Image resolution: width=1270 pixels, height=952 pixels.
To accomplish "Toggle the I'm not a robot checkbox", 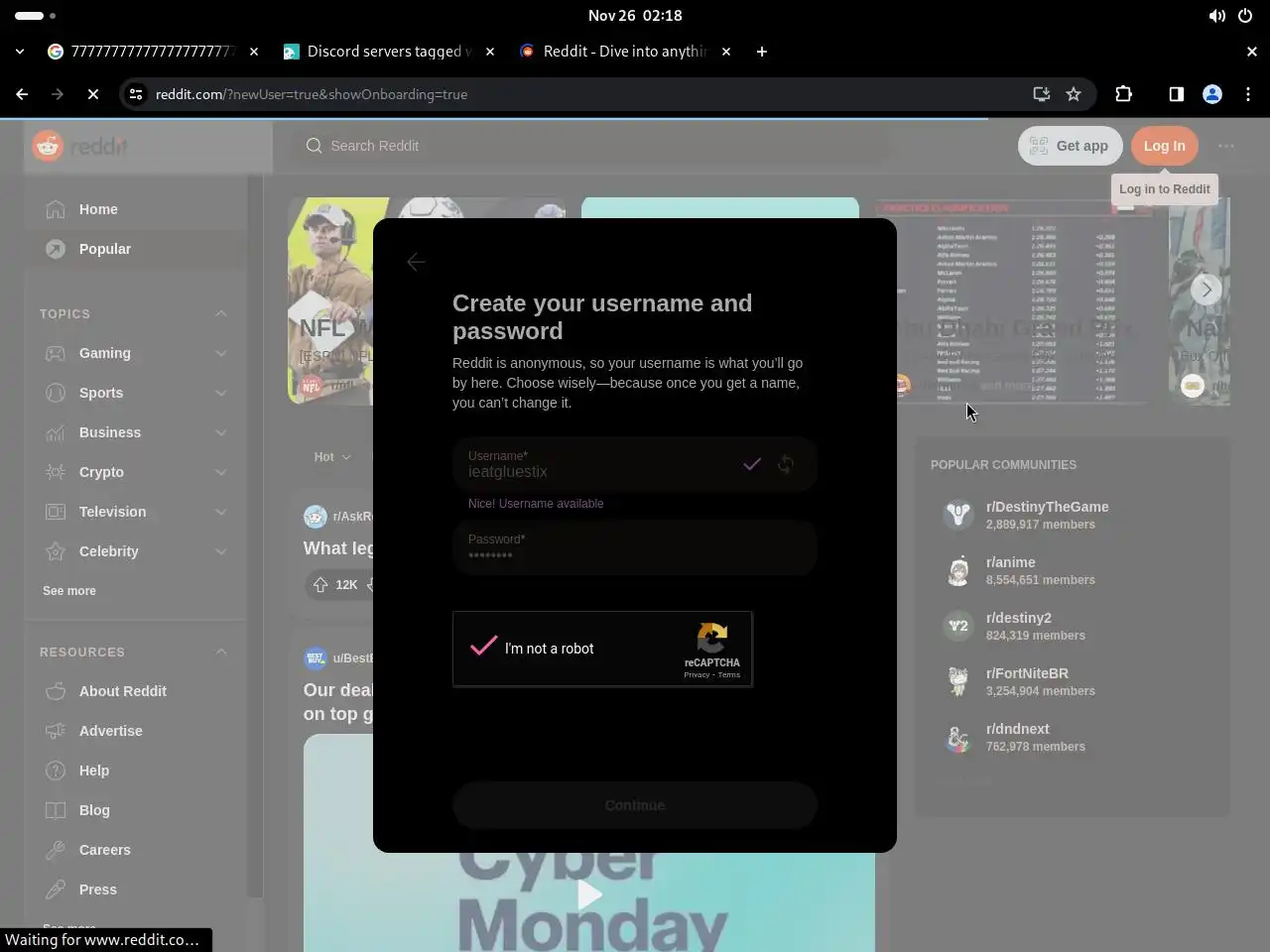I will pyautogui.click(x=483, y=647).
